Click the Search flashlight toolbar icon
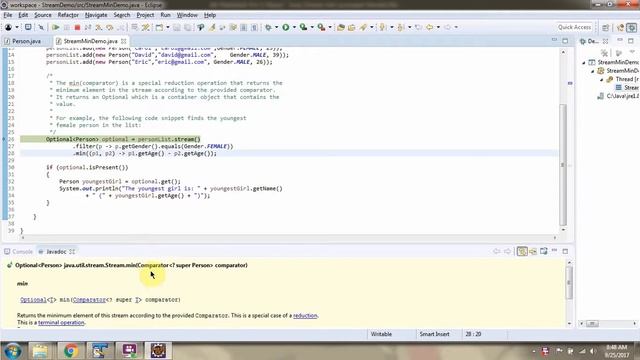 (363, 27)
